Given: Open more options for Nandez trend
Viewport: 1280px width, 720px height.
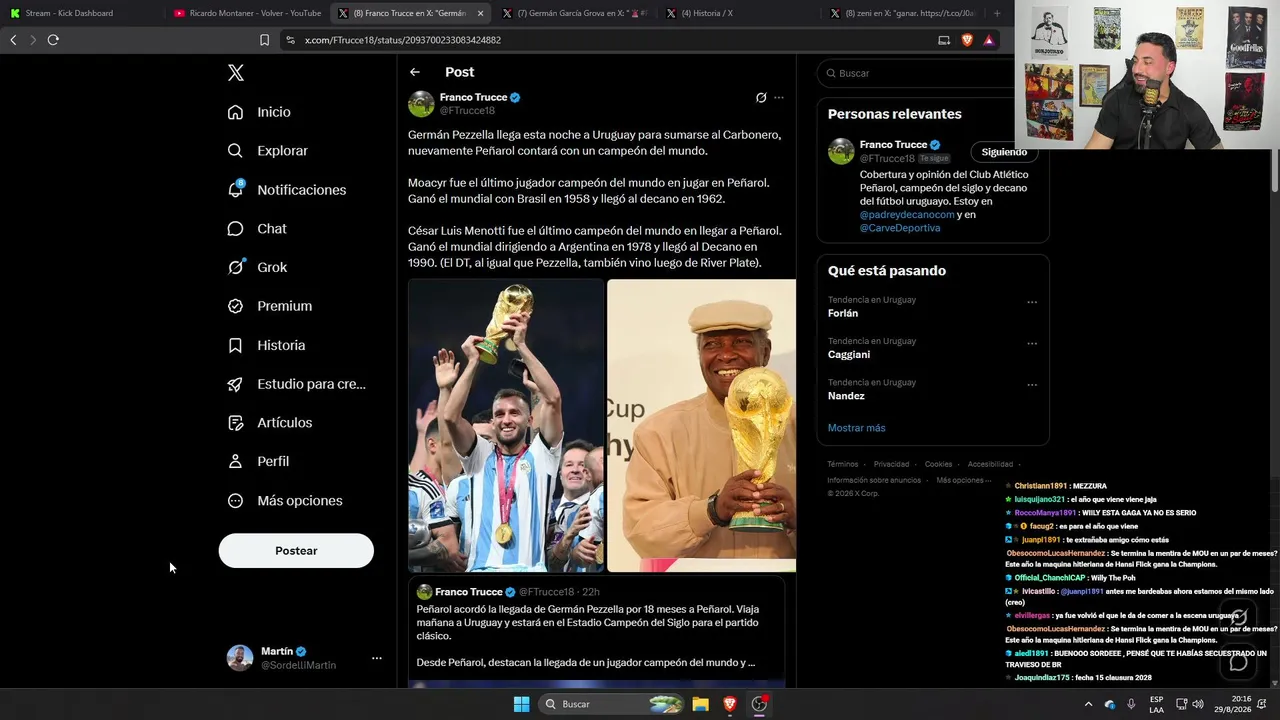Looking at the screenshot, I should point(1032,385).
